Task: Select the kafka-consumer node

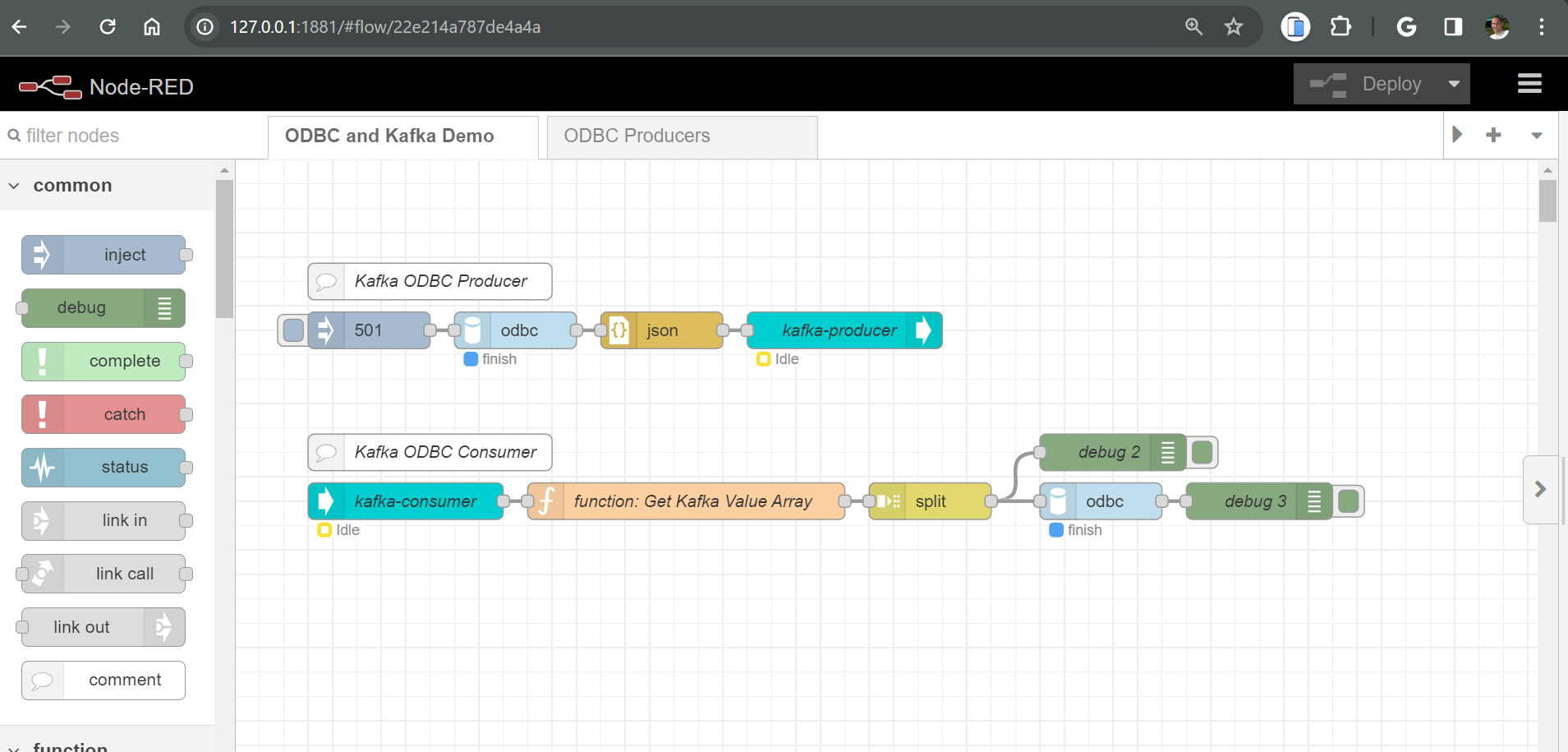Action: tap(406, 501)
